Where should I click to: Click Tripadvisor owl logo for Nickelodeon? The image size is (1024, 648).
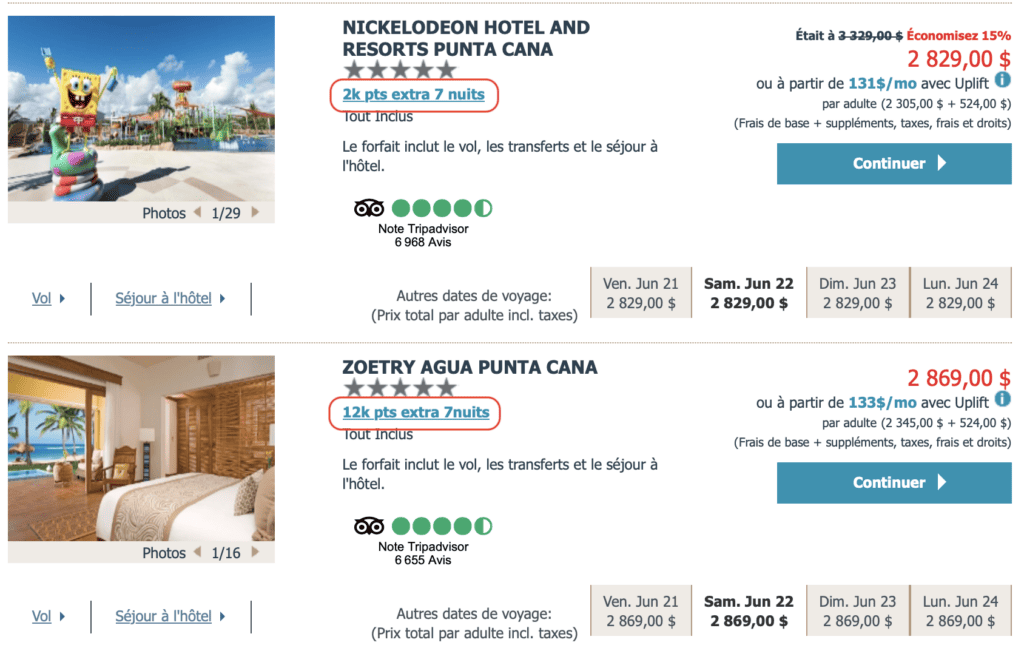tap(369, 208)
